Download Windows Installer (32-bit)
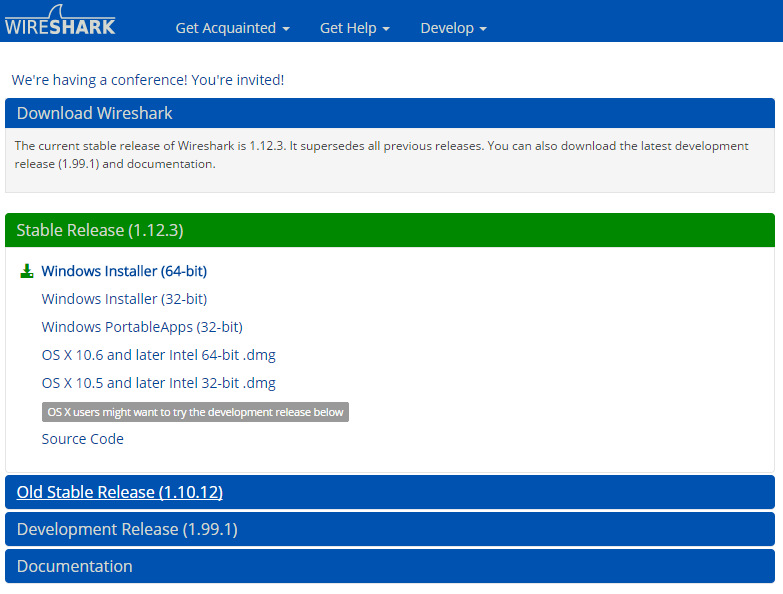783x594 pixels. point(124,299)
